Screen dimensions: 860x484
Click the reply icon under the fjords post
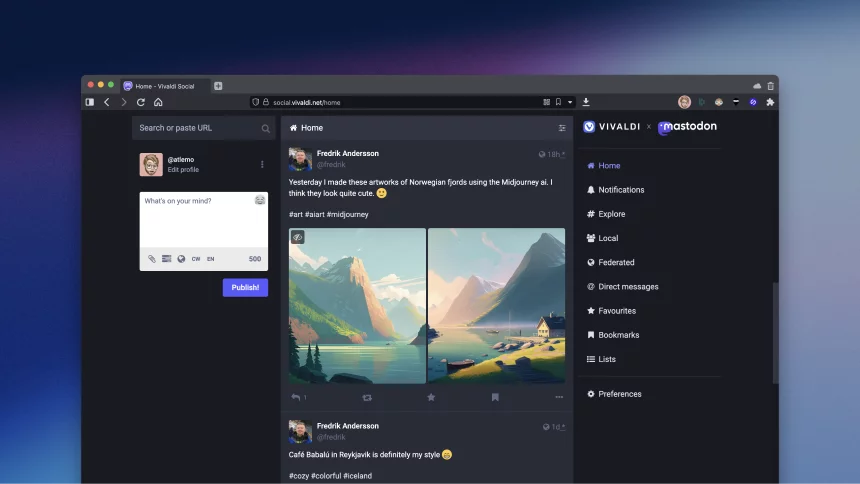[296, 397]
